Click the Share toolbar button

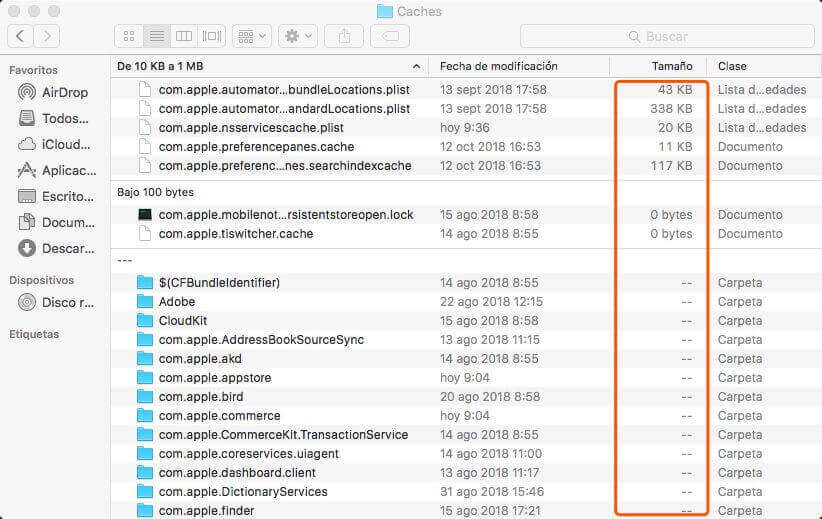(x=344, y=36)
